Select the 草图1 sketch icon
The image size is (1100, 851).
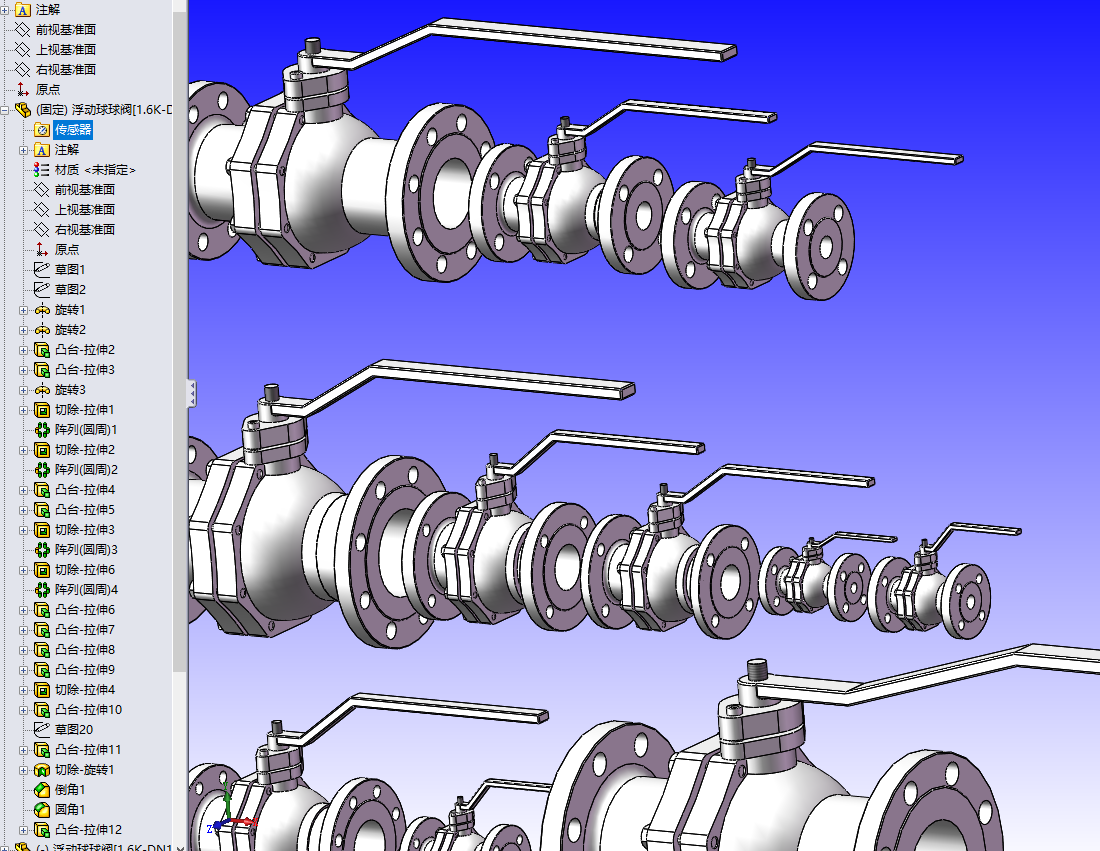click(42, 269)
